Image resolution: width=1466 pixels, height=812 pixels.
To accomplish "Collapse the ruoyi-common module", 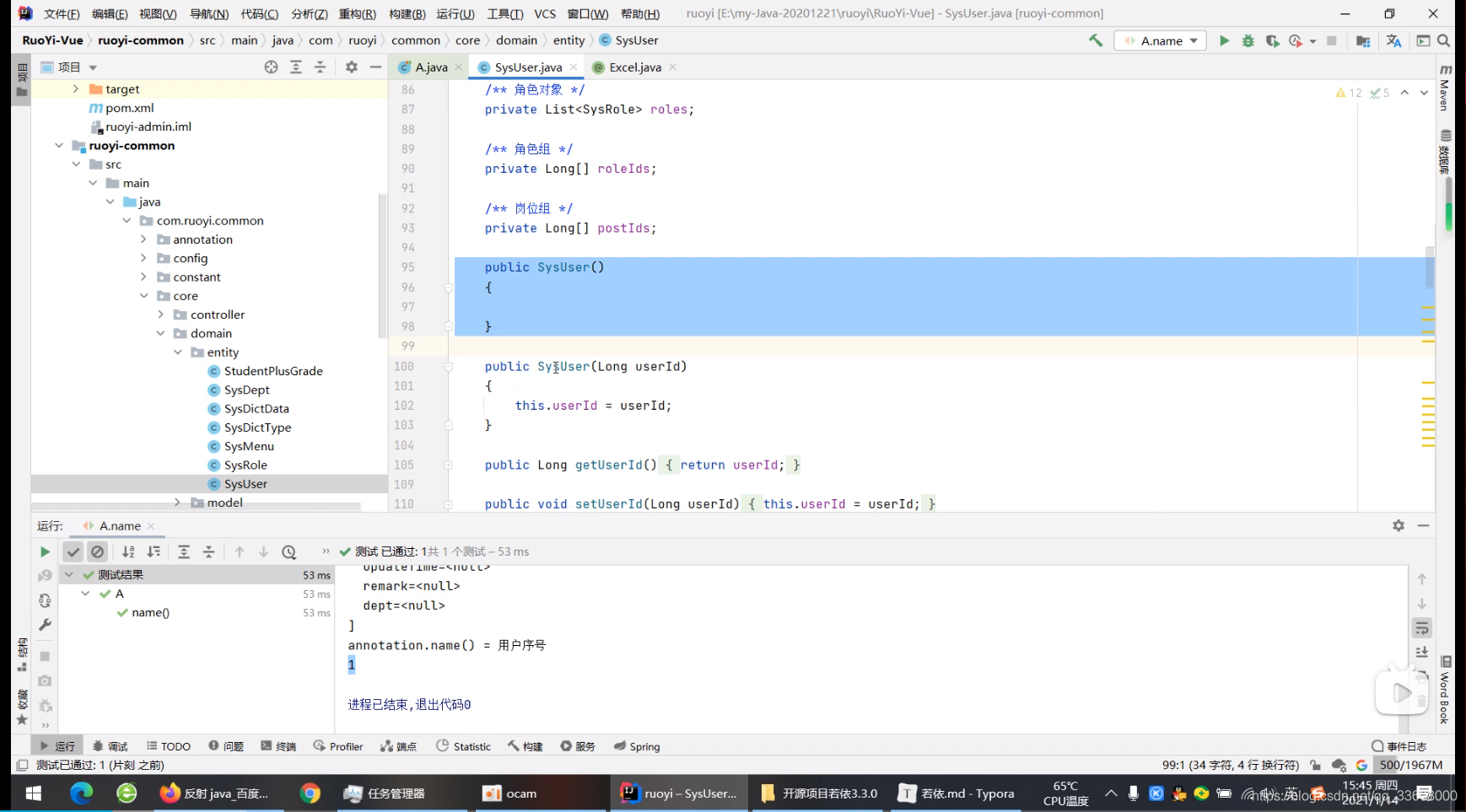I will pyautogui.click(x=59, y=145).
